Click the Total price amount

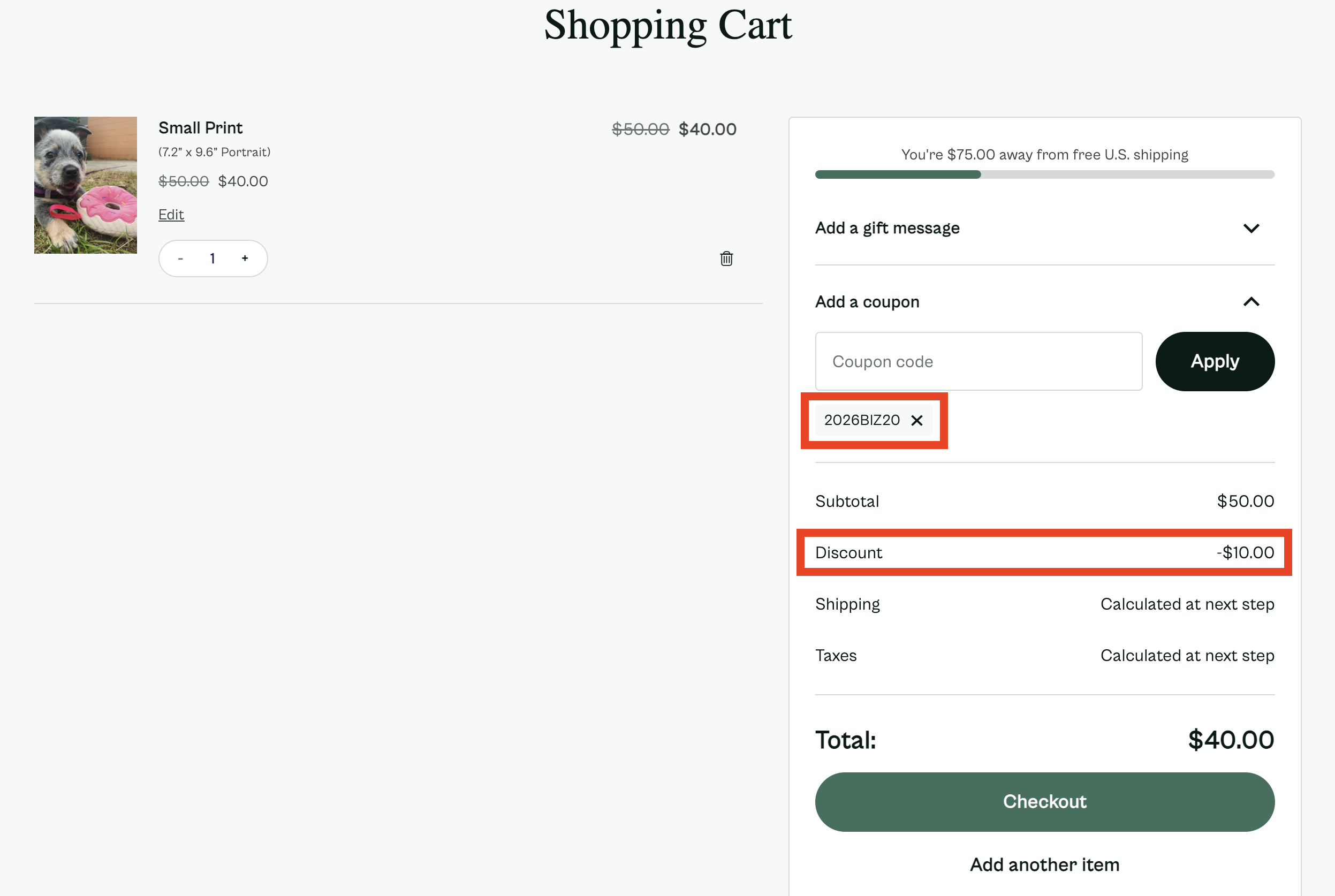point(1231,740)
